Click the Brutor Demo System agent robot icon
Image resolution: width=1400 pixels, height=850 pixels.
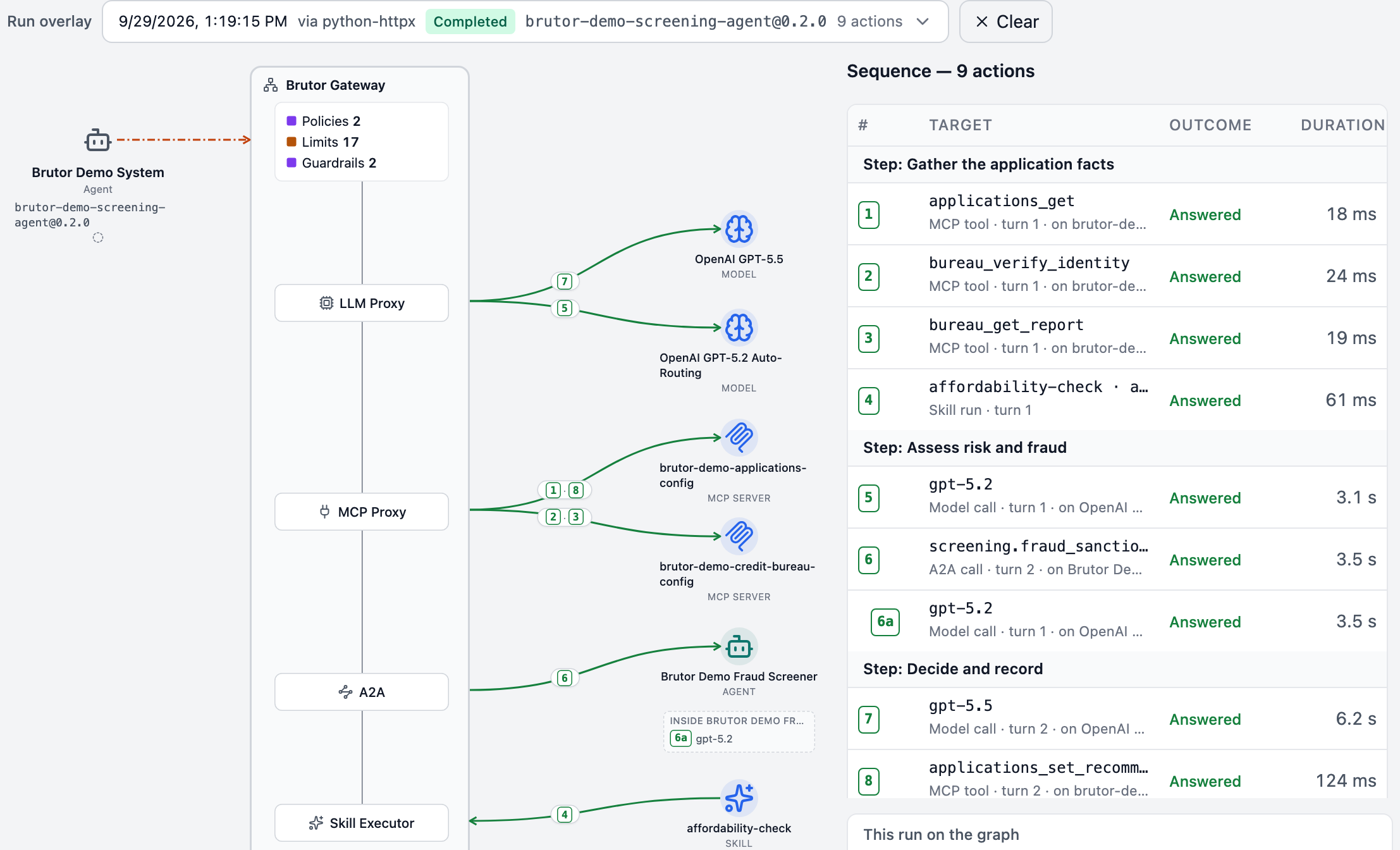click(98, 140)
